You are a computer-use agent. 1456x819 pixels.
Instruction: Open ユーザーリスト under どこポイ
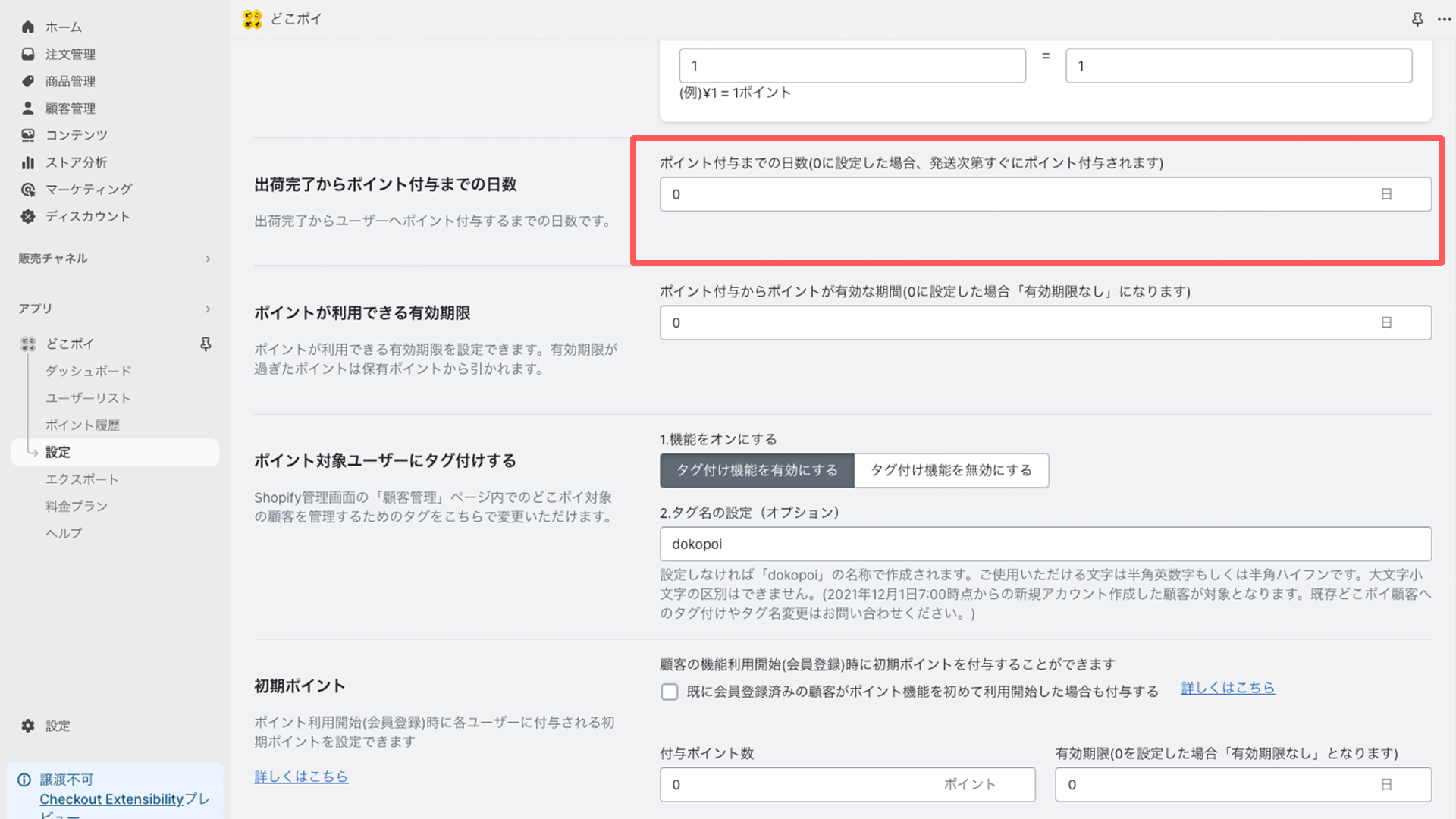pyautogui.click(x=88, y=398)
